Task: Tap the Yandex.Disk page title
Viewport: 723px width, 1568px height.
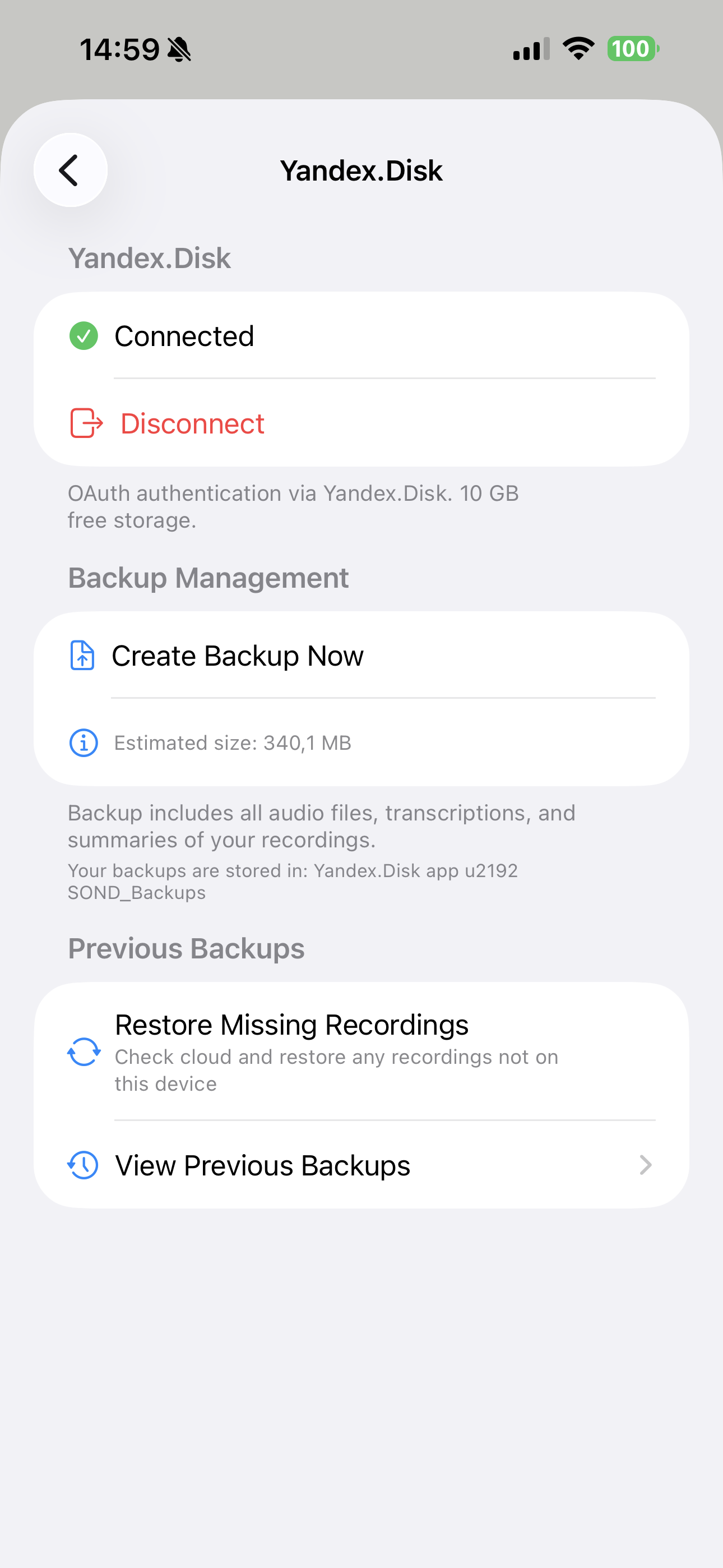Action: (x=361, y=170)
